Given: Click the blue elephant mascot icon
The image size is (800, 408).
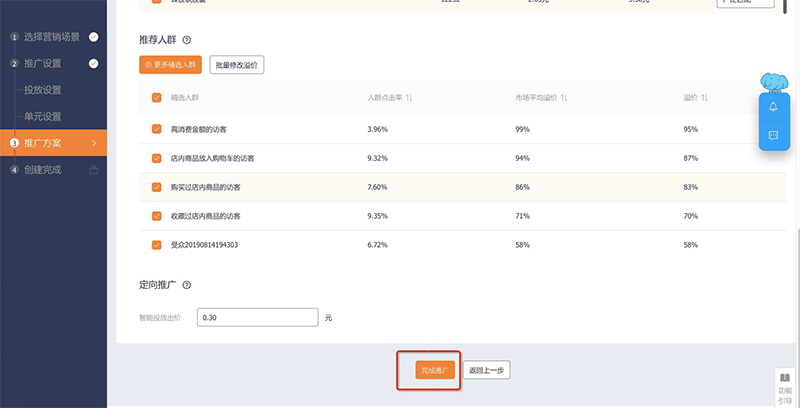Looking at the screenshot, I should (x=773, y=82).
